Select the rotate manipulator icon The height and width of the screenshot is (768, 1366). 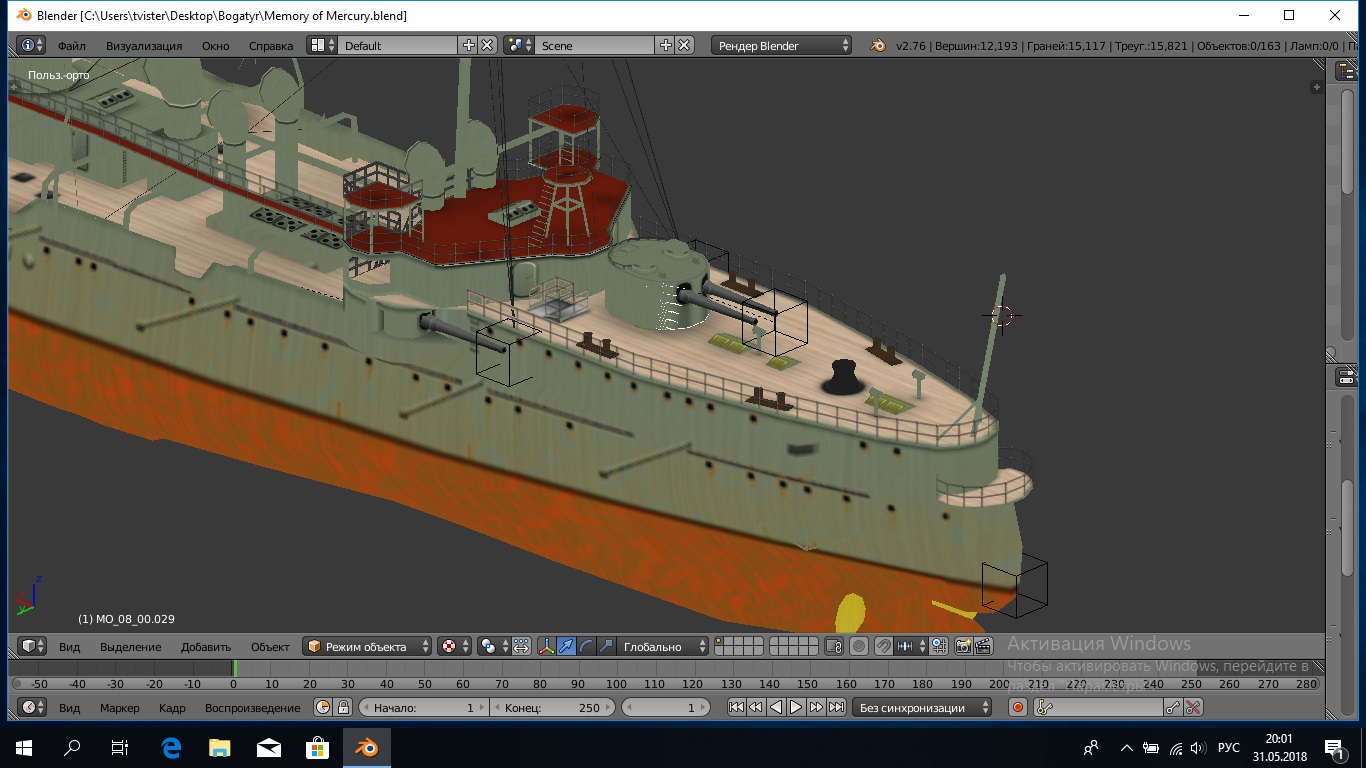click(586, 646)
